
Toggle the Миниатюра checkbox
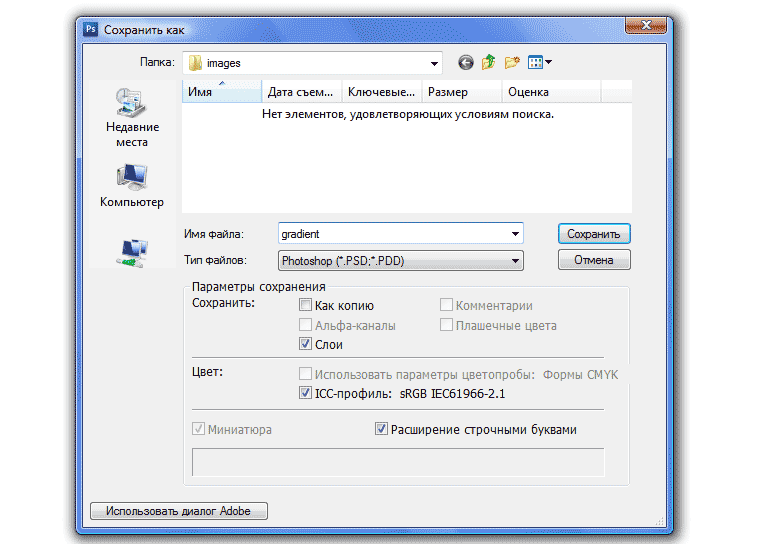198,429
